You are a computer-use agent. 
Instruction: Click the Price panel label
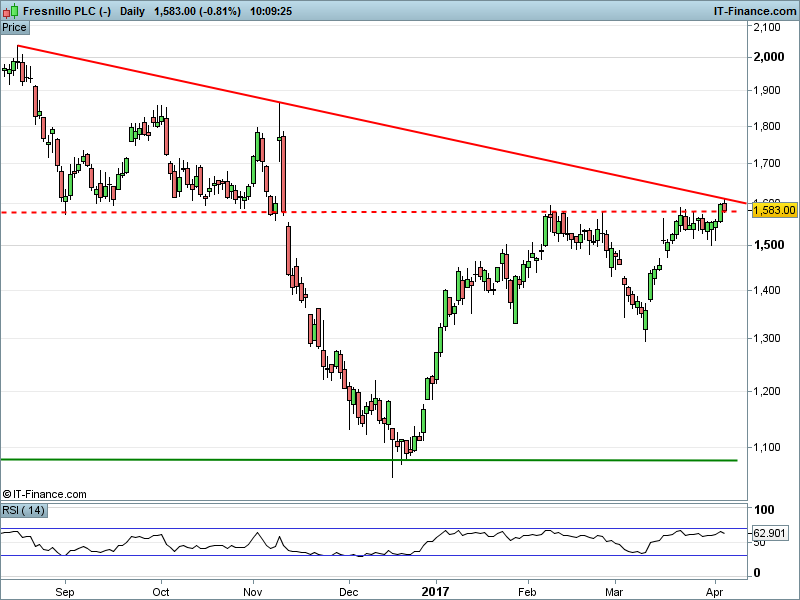(14, 28)
